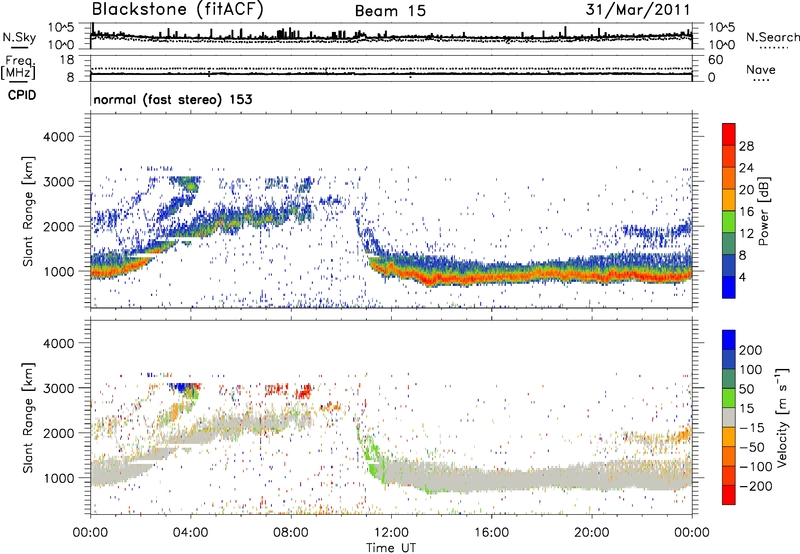Click the "N.Search" legend label
The image size is (800, 554).
click(772, 37)
